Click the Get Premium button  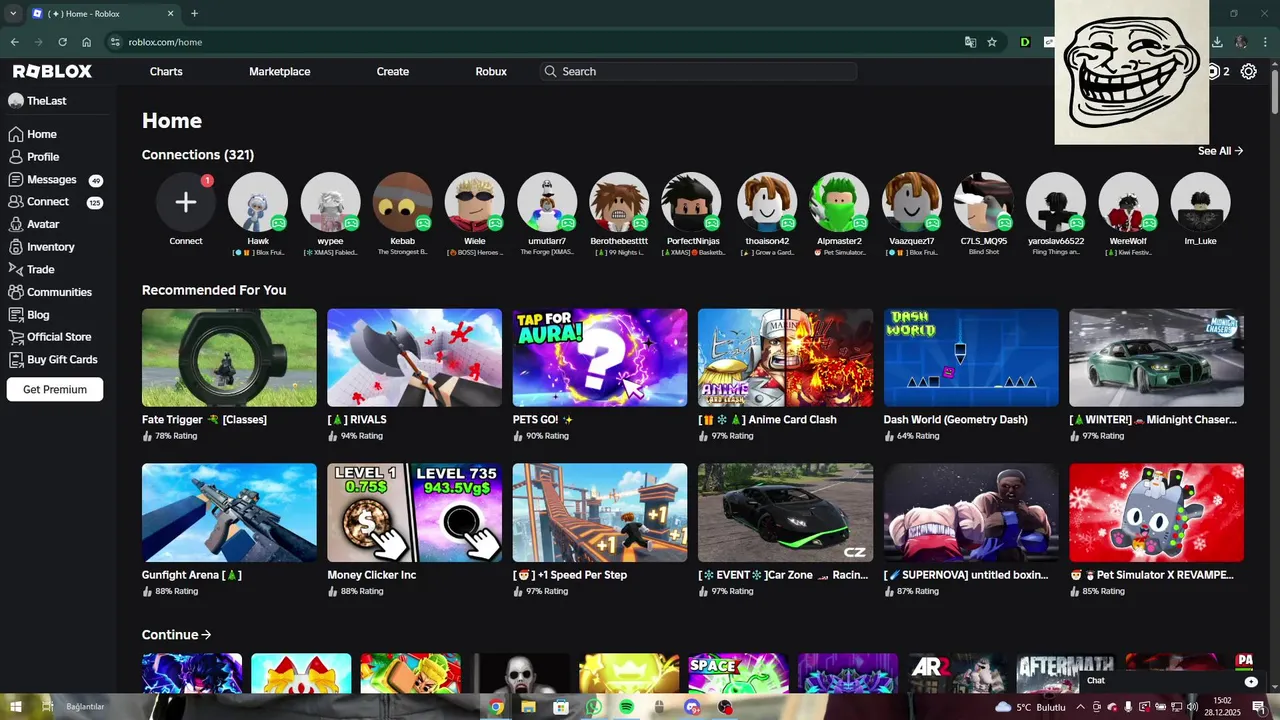[x=55, y=390]
